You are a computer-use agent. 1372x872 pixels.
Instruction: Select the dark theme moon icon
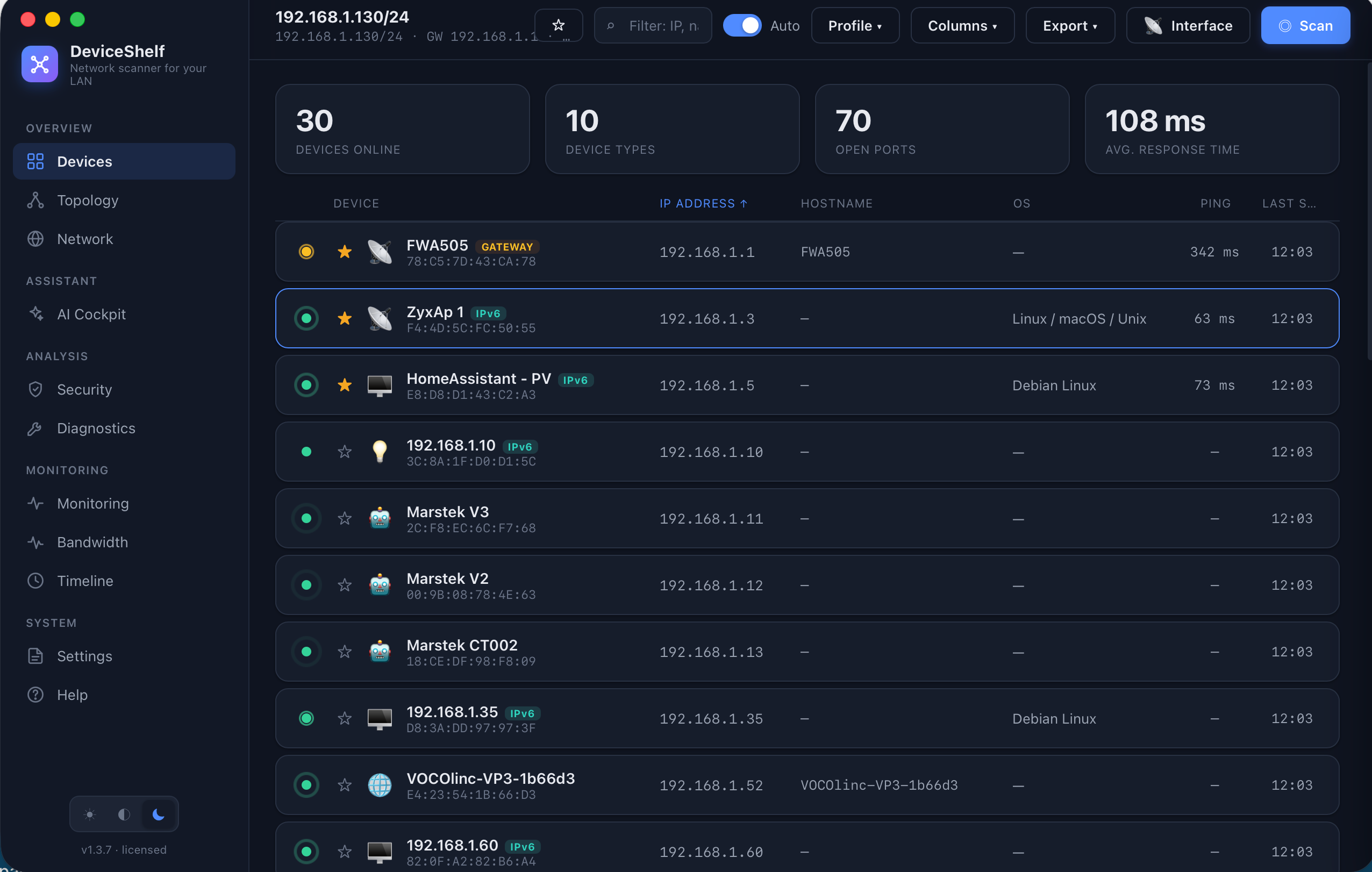pos(159,814)
